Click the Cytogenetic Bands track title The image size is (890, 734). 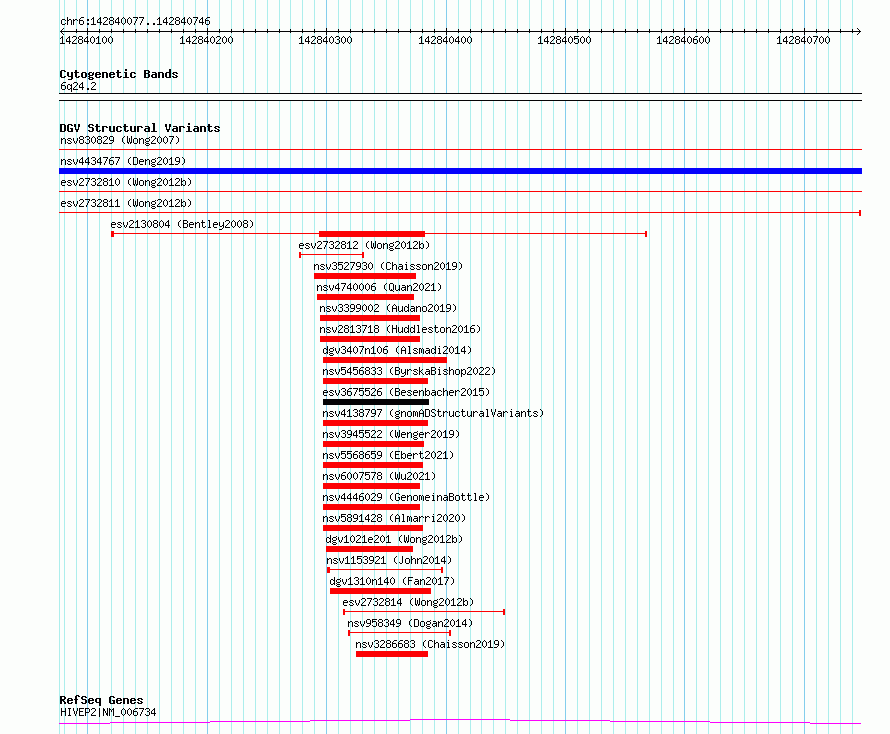(x=119, y=74)
